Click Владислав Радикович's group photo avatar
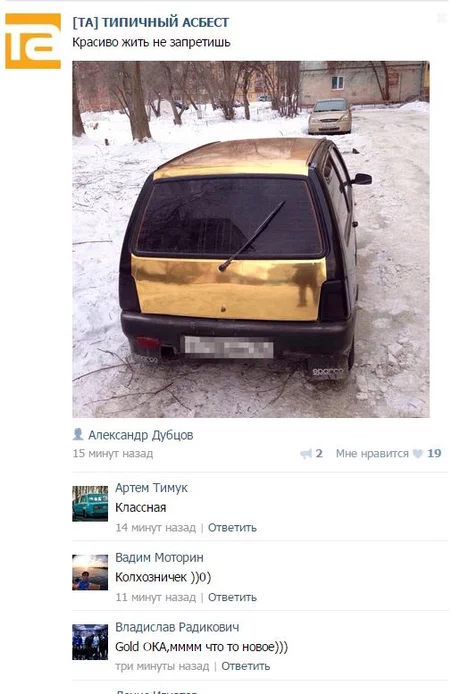 coord(90,642)
